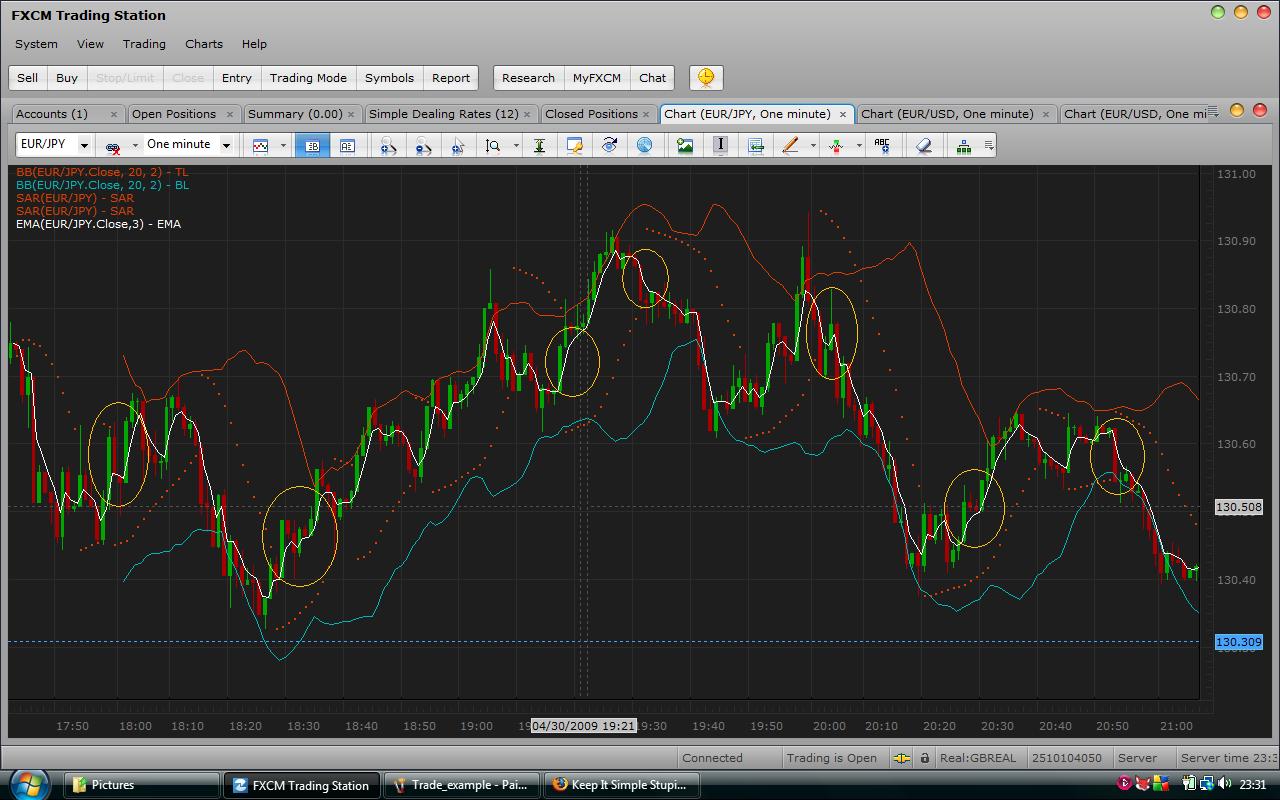Toggle the A price-mode button
The image size is (1280, 800).
(347, 146)
